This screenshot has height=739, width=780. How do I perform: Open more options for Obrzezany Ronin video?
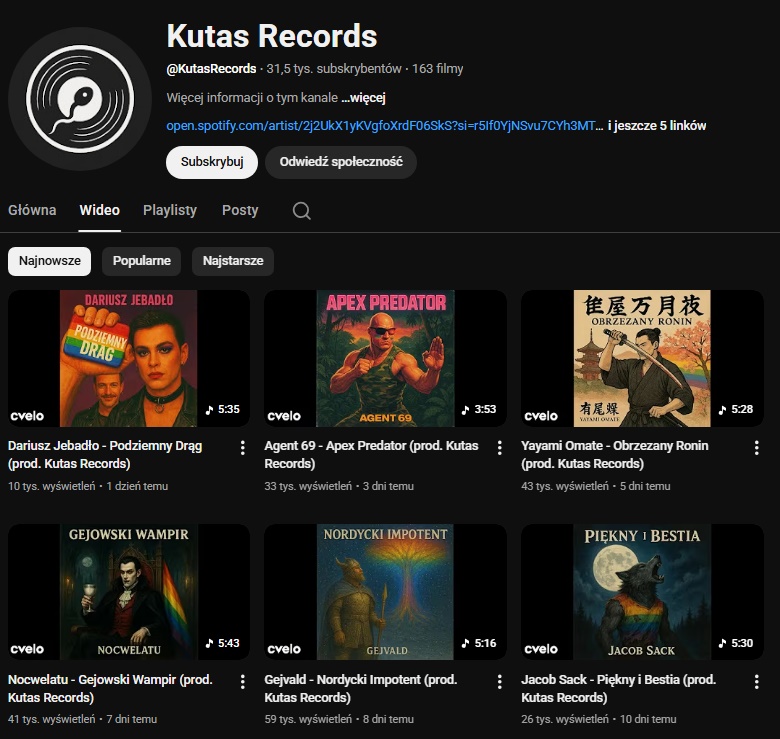click(x=755, y=448)
